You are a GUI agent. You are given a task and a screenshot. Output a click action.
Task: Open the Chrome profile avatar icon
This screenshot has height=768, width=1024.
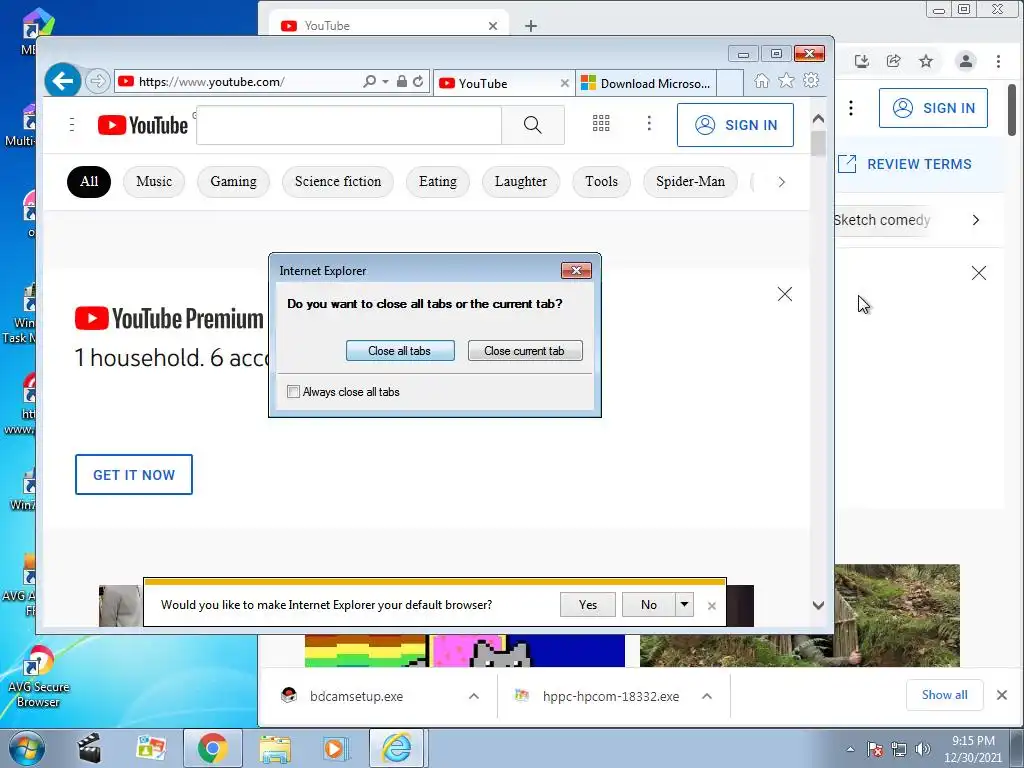pyautogui.click(x=965, y=61)
